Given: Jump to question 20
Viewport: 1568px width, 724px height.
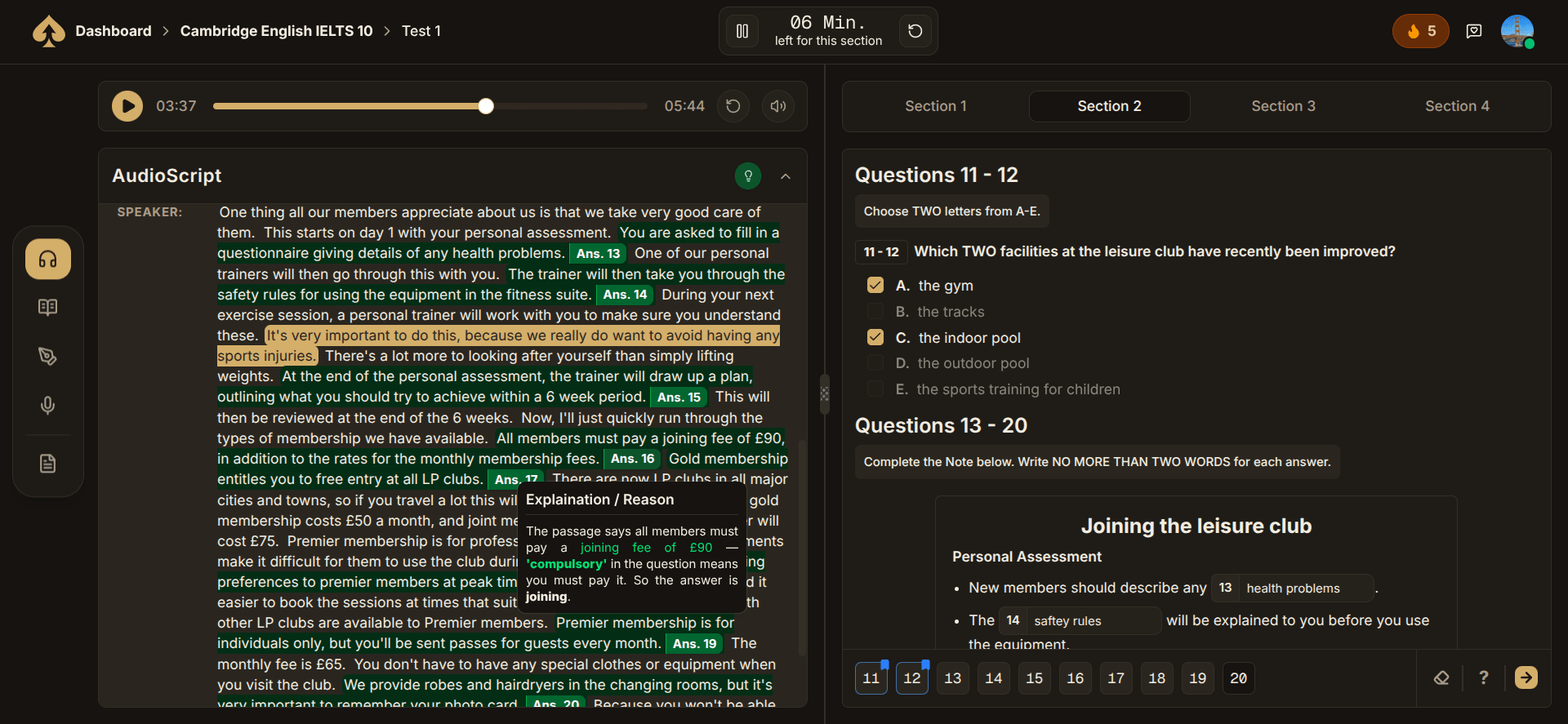Looking at the screenshot, I should tap(1239, 677).
